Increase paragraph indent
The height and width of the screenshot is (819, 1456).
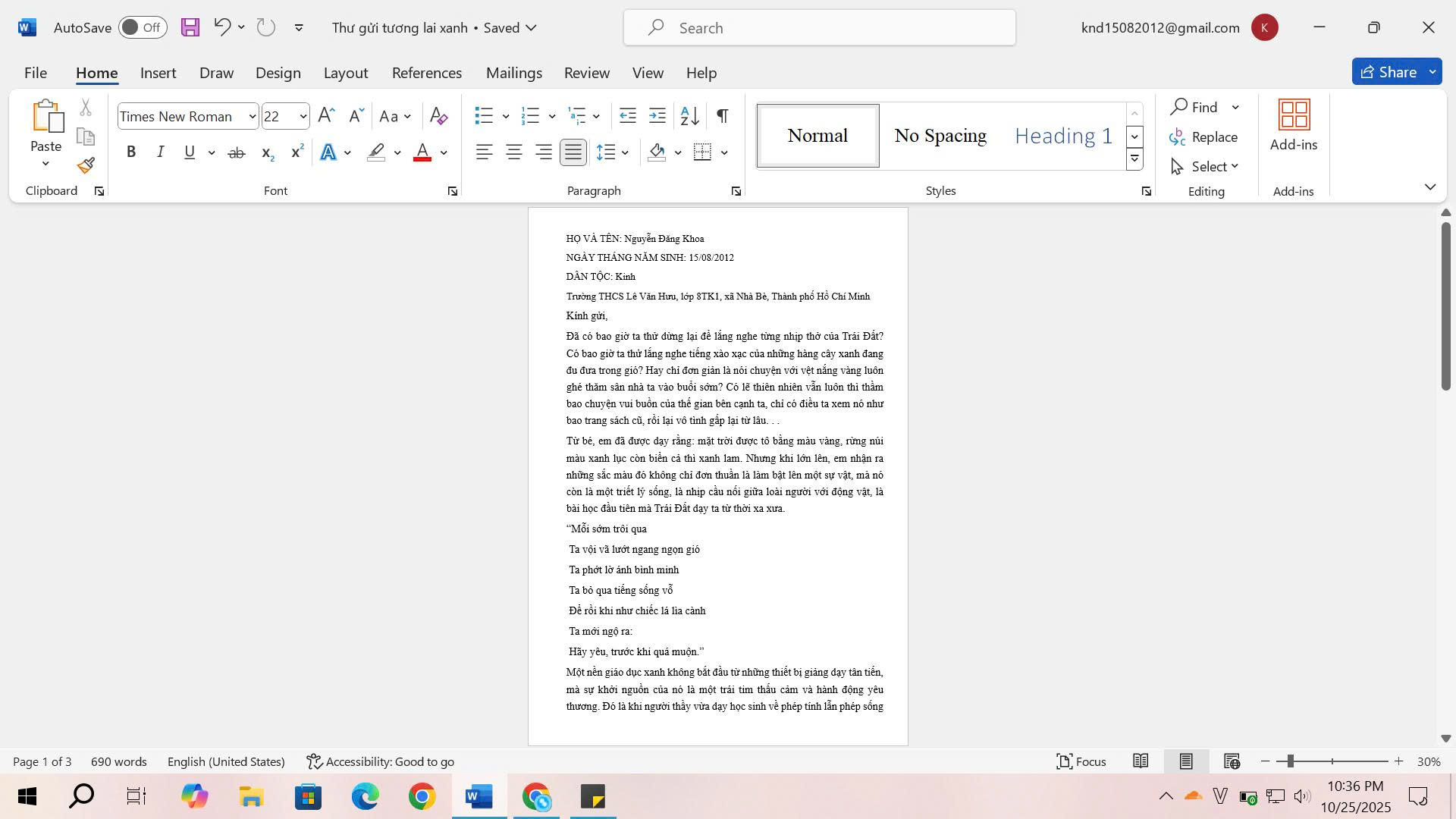[x=657, y=116]
